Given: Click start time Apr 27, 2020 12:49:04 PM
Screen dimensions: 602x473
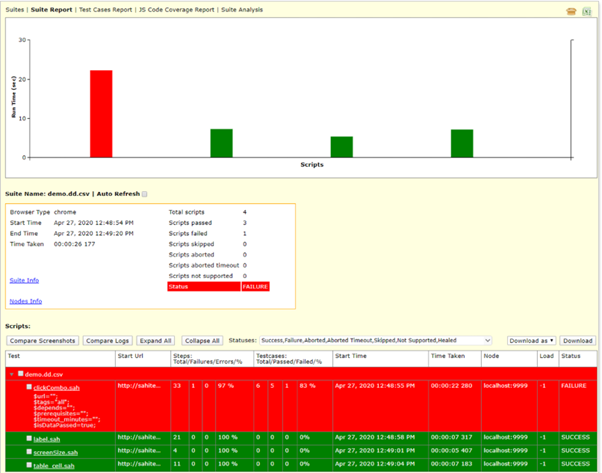Looking at the screenshot, I should 375,464.
